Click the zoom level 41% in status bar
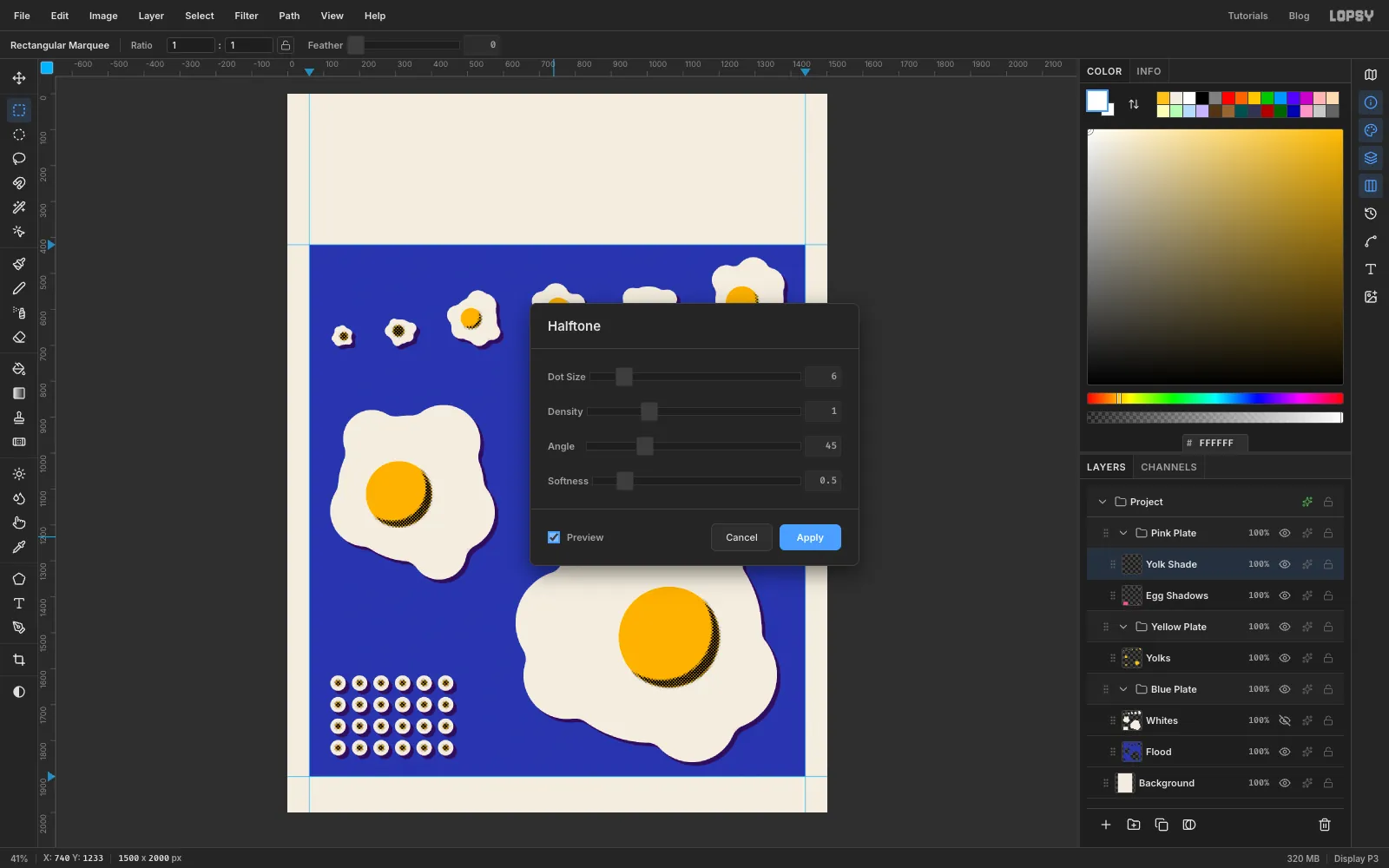1389x868 pixels. click(x=19, y=858)
